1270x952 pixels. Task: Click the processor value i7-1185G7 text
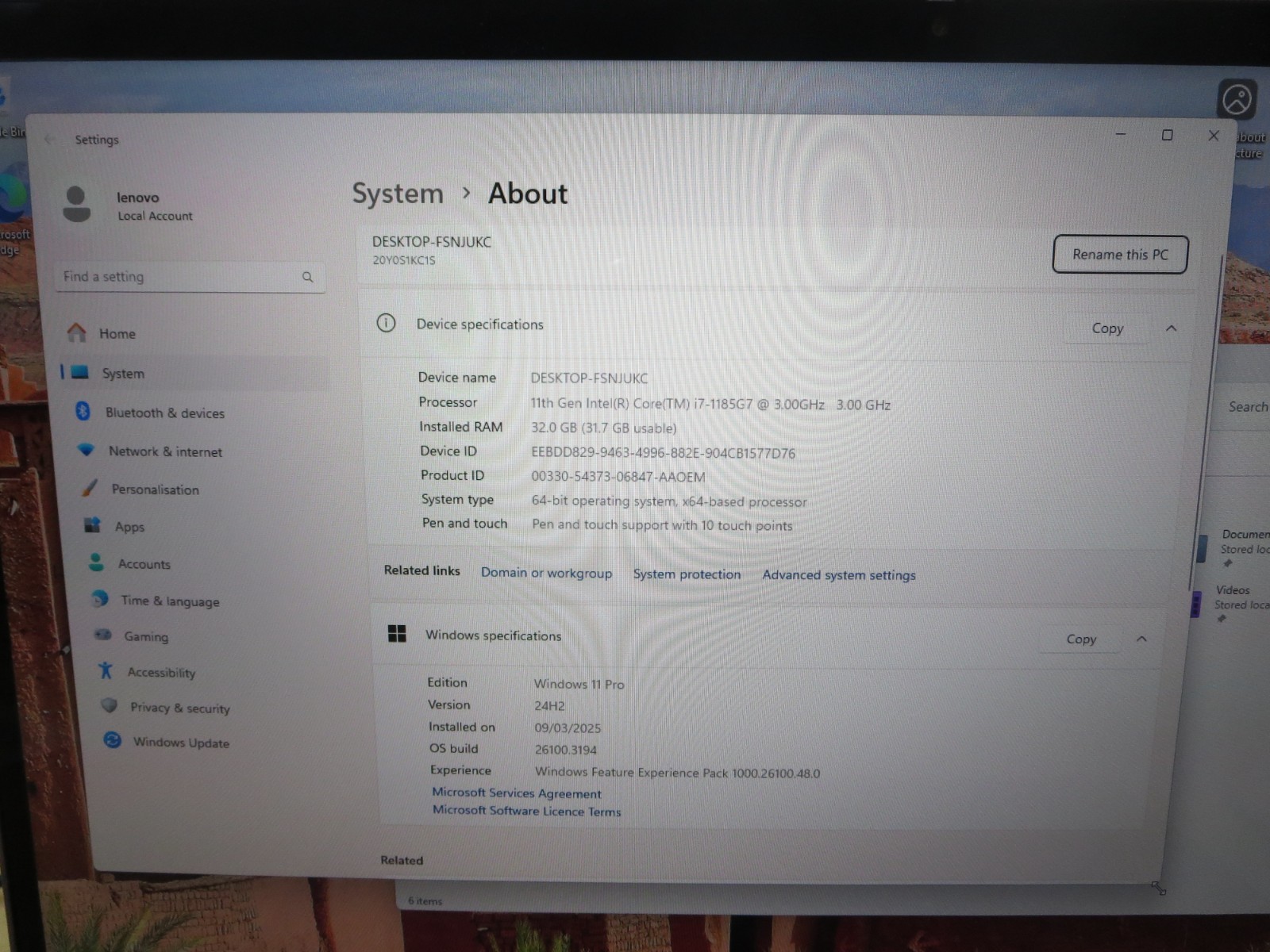(x=710, y=404)
